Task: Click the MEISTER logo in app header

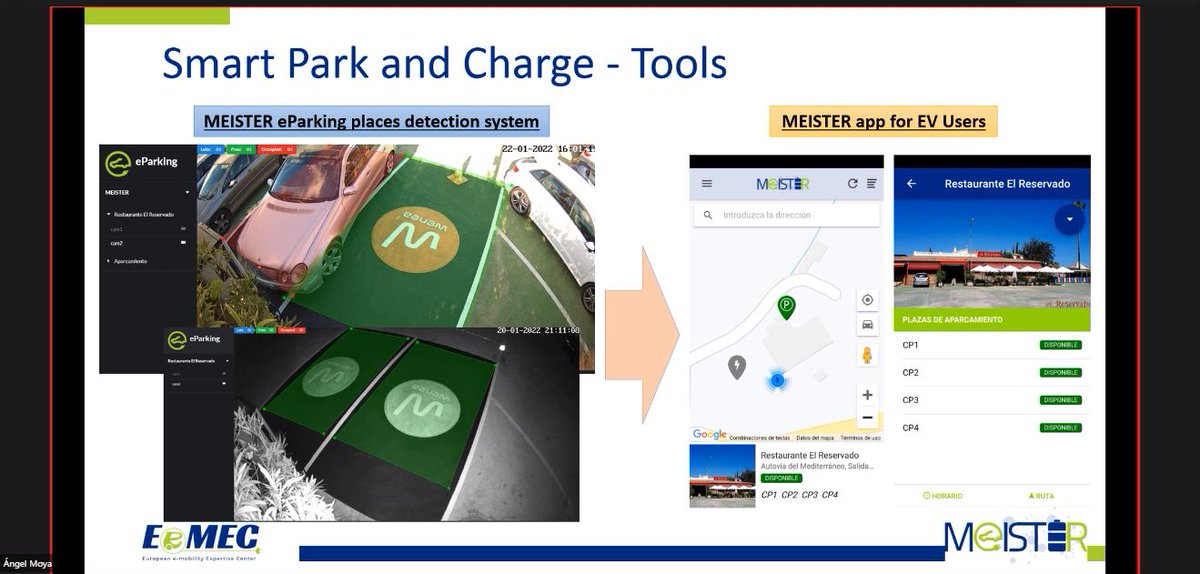Action: click(x=783, y=184)
